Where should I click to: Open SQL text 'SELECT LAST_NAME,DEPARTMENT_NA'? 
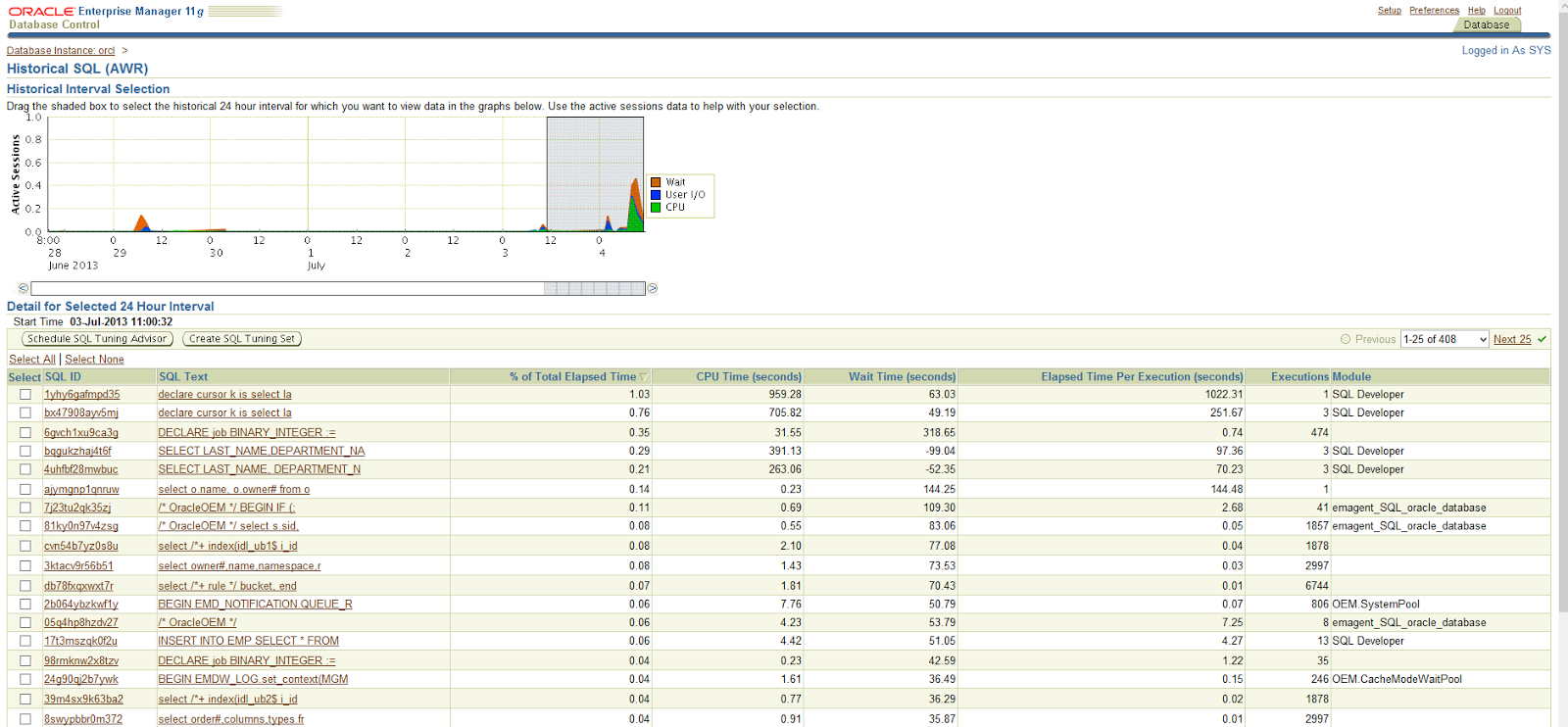(x=262, y=451)
